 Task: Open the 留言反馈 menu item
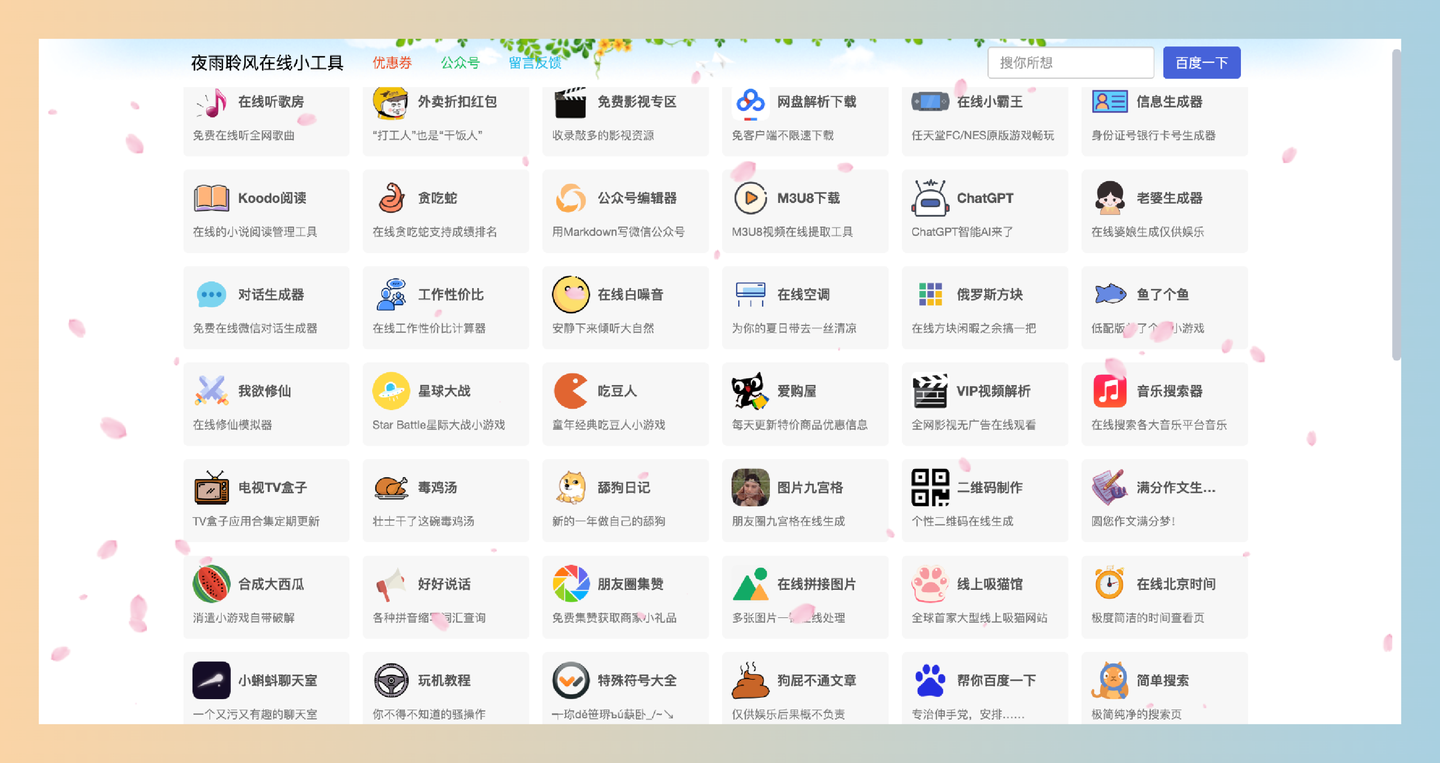point(535,63)
